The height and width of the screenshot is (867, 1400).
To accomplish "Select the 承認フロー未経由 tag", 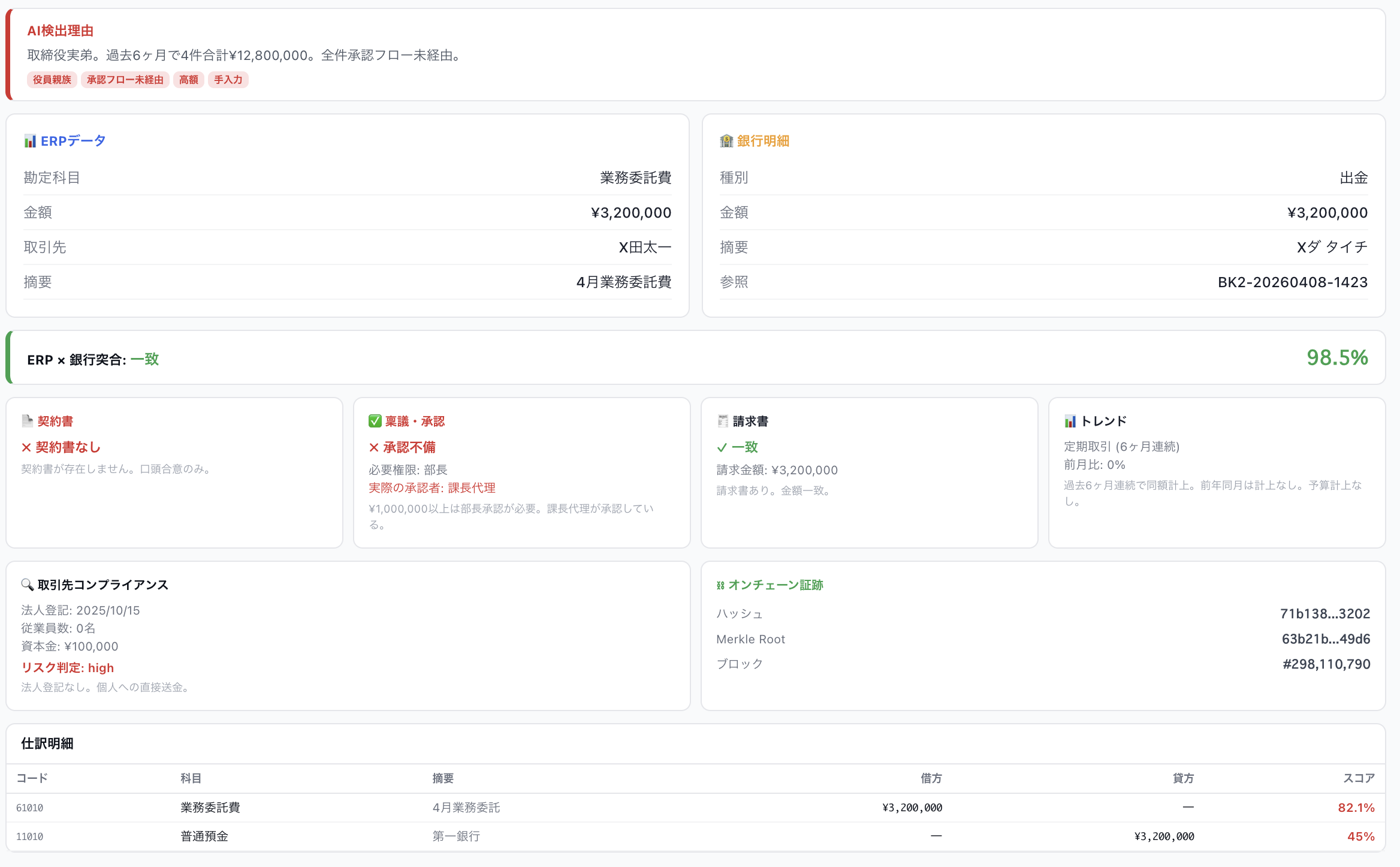I will [125, 80].
